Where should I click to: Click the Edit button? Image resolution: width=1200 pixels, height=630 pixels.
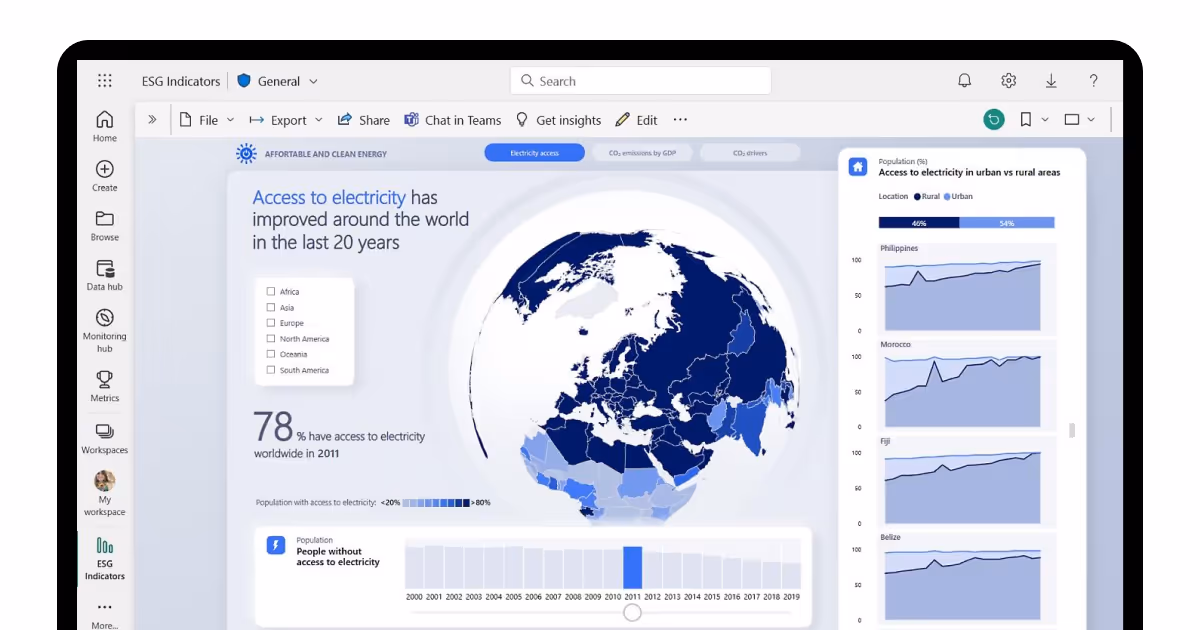[x=636, y=119]
